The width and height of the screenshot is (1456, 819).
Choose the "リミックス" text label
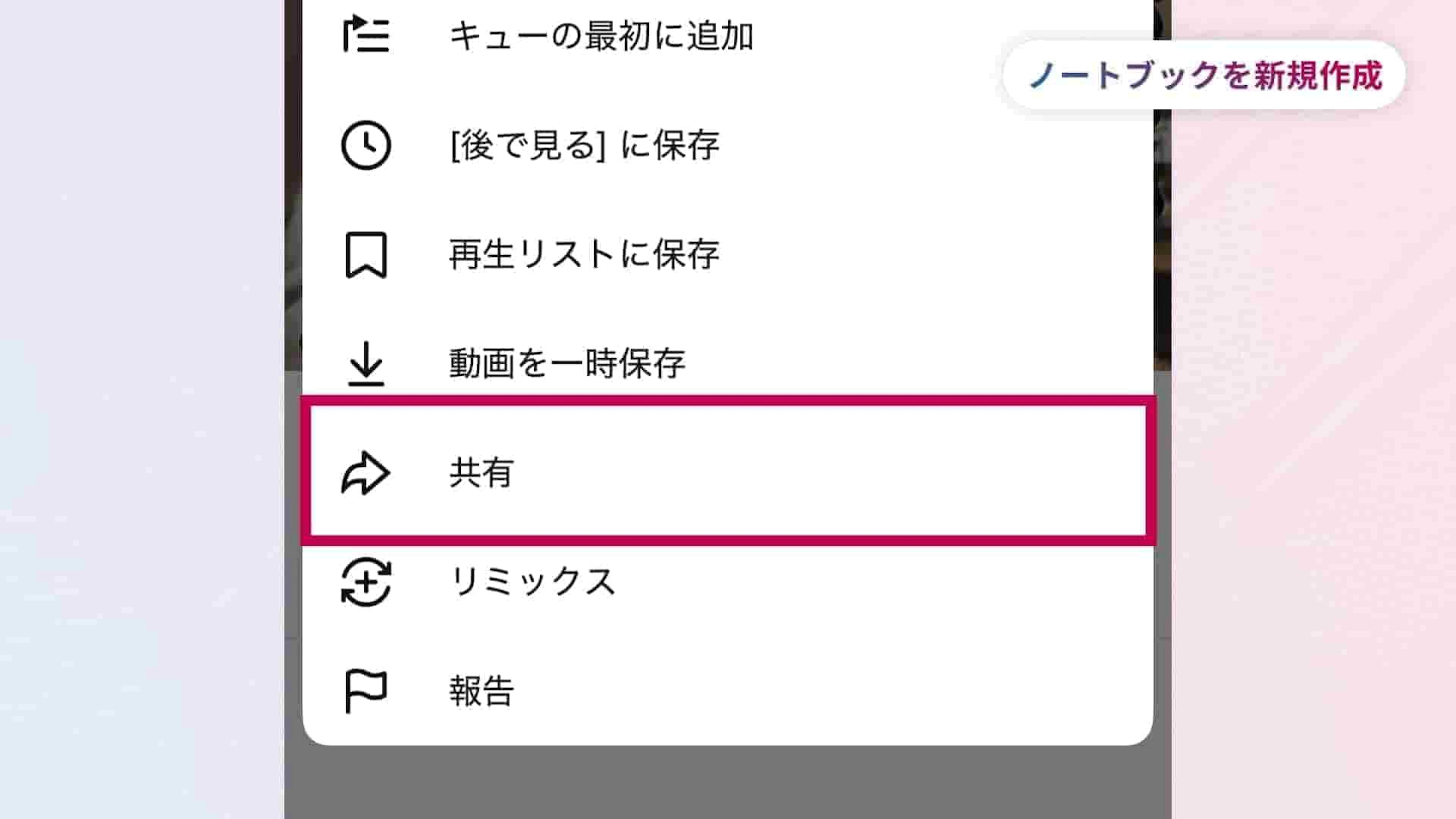532,582
